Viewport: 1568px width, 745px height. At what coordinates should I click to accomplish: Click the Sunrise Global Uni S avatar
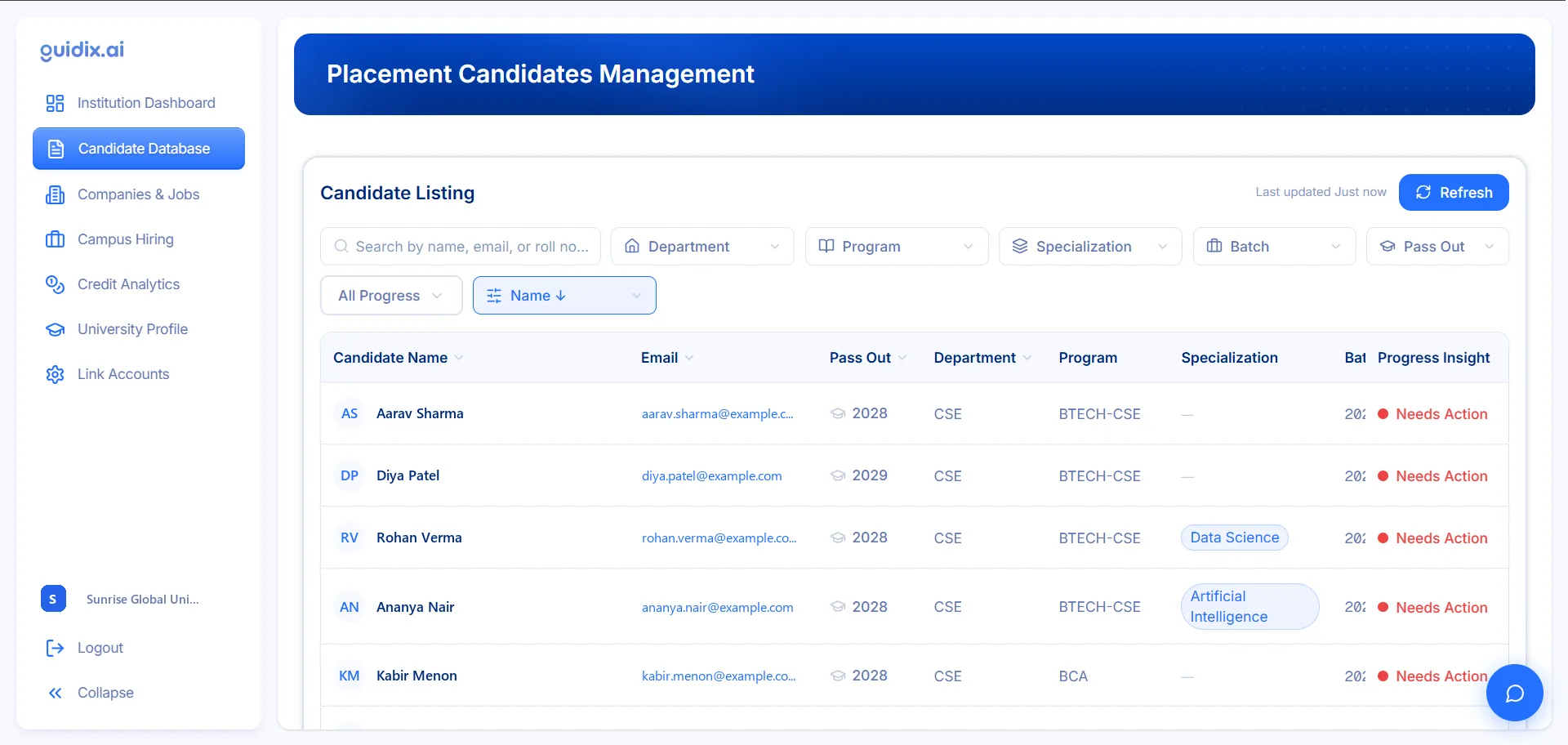tap(53, 599)
